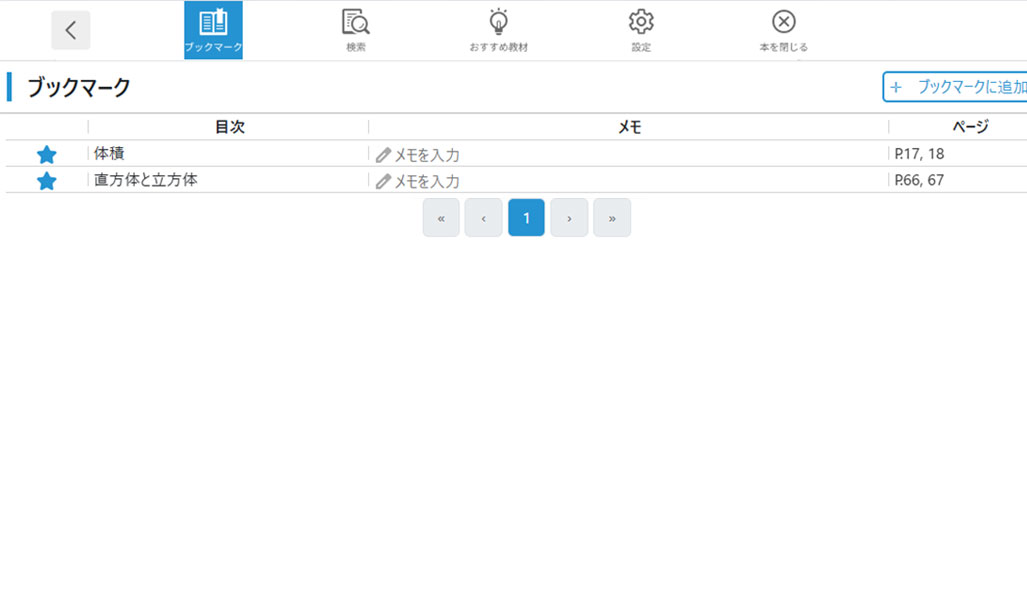1027x600 pixels.
Task: Jump to the last bookmarks page
Action: pos(612,218)
